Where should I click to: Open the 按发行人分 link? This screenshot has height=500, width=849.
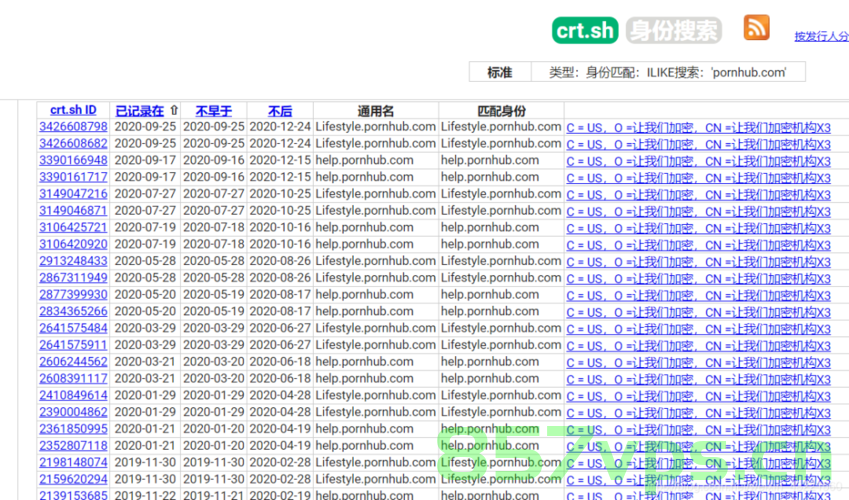coord(821,36)
